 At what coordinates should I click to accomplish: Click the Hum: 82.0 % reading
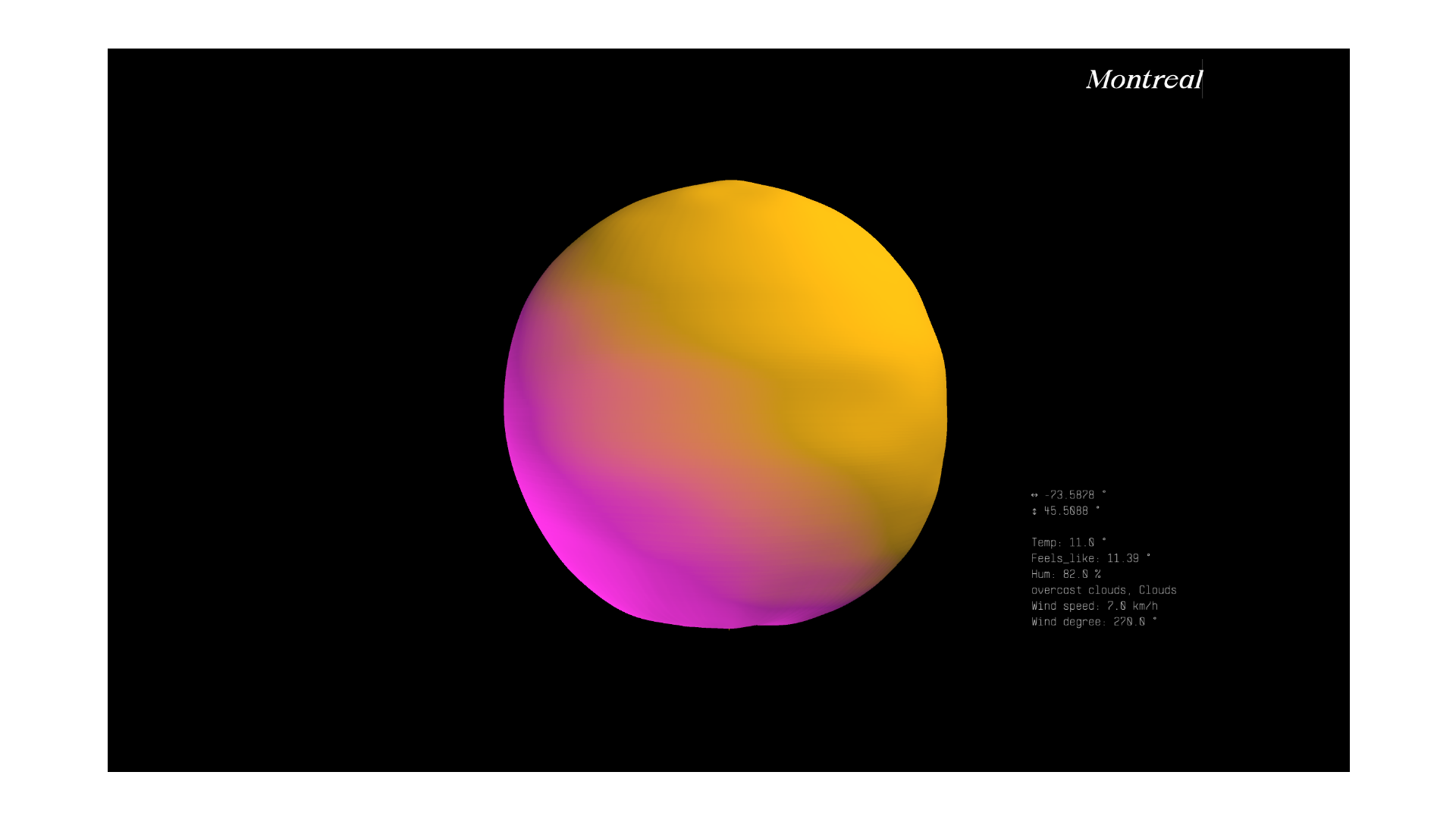coord(1065,574)
